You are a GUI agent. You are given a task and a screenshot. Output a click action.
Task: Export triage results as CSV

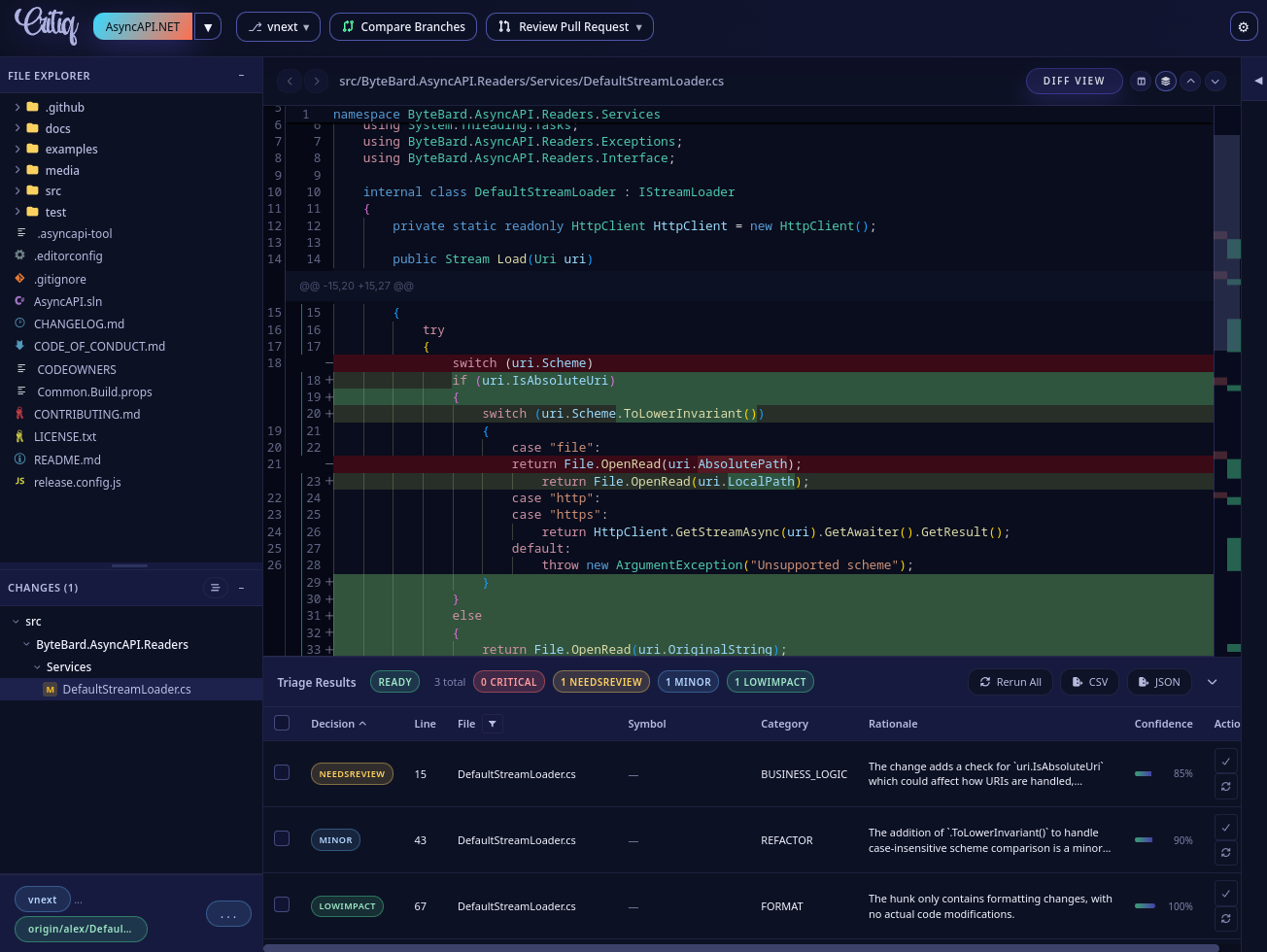pyautogui.click(x=1089, y=682)
